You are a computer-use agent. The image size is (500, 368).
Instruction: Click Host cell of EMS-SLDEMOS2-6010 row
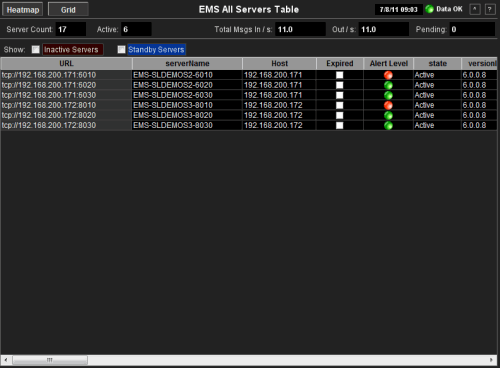click(279, 75)
